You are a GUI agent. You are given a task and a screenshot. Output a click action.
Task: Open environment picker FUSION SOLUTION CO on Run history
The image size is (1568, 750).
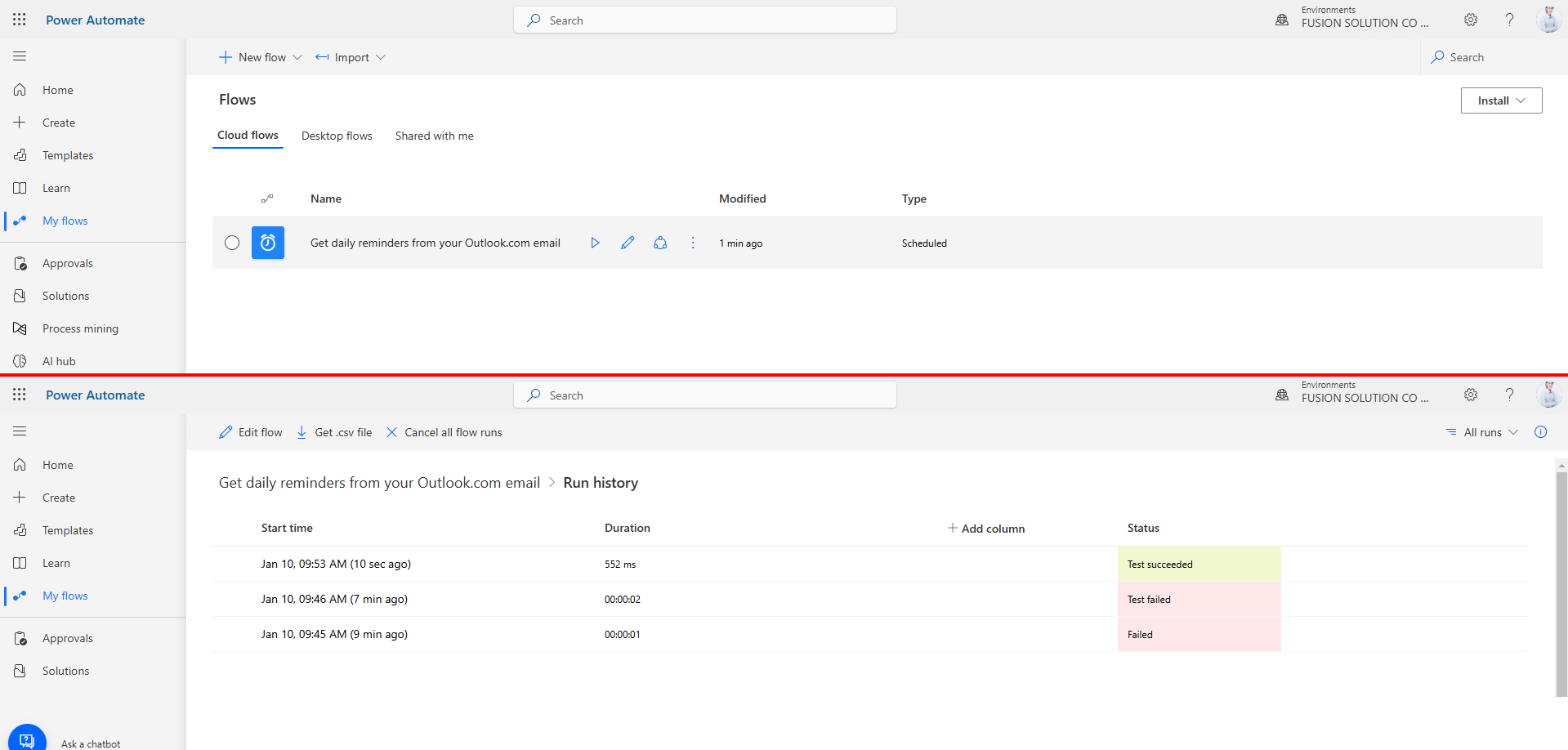[1365, 398]
